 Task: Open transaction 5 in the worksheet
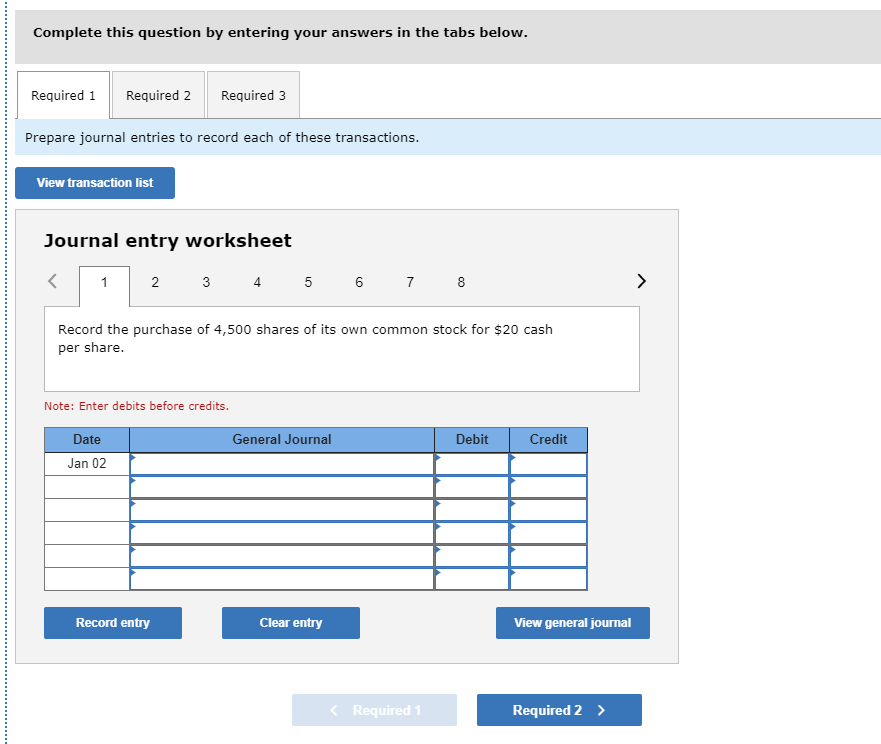click(x=308, y=282)
